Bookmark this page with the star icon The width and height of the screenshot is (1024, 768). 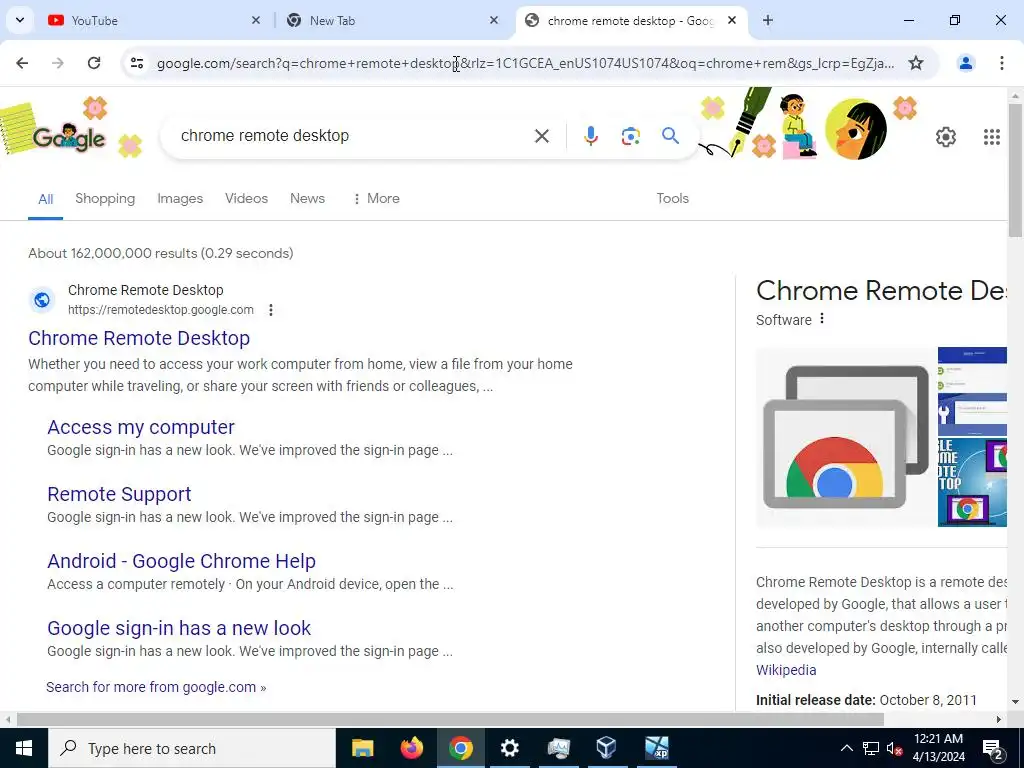coord(916,63)
